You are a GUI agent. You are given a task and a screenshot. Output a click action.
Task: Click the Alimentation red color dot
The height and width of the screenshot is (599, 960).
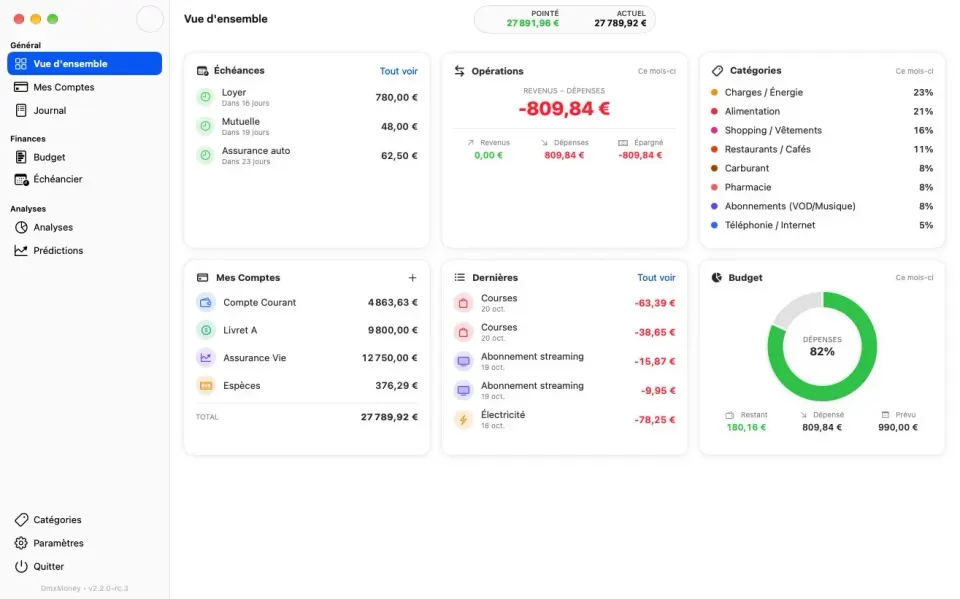pyautogui.click(x=714, y=111)
